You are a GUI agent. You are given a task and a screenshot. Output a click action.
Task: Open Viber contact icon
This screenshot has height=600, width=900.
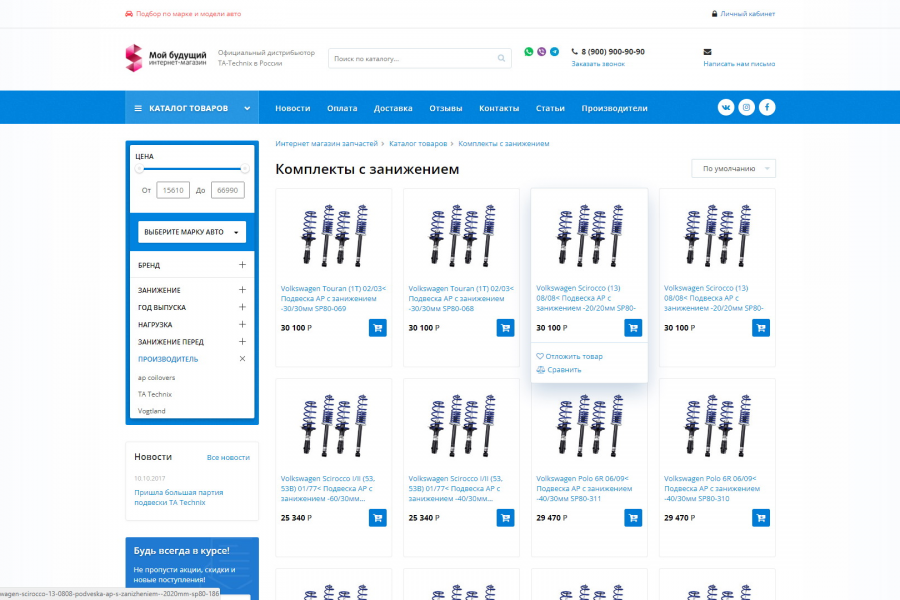541,52
